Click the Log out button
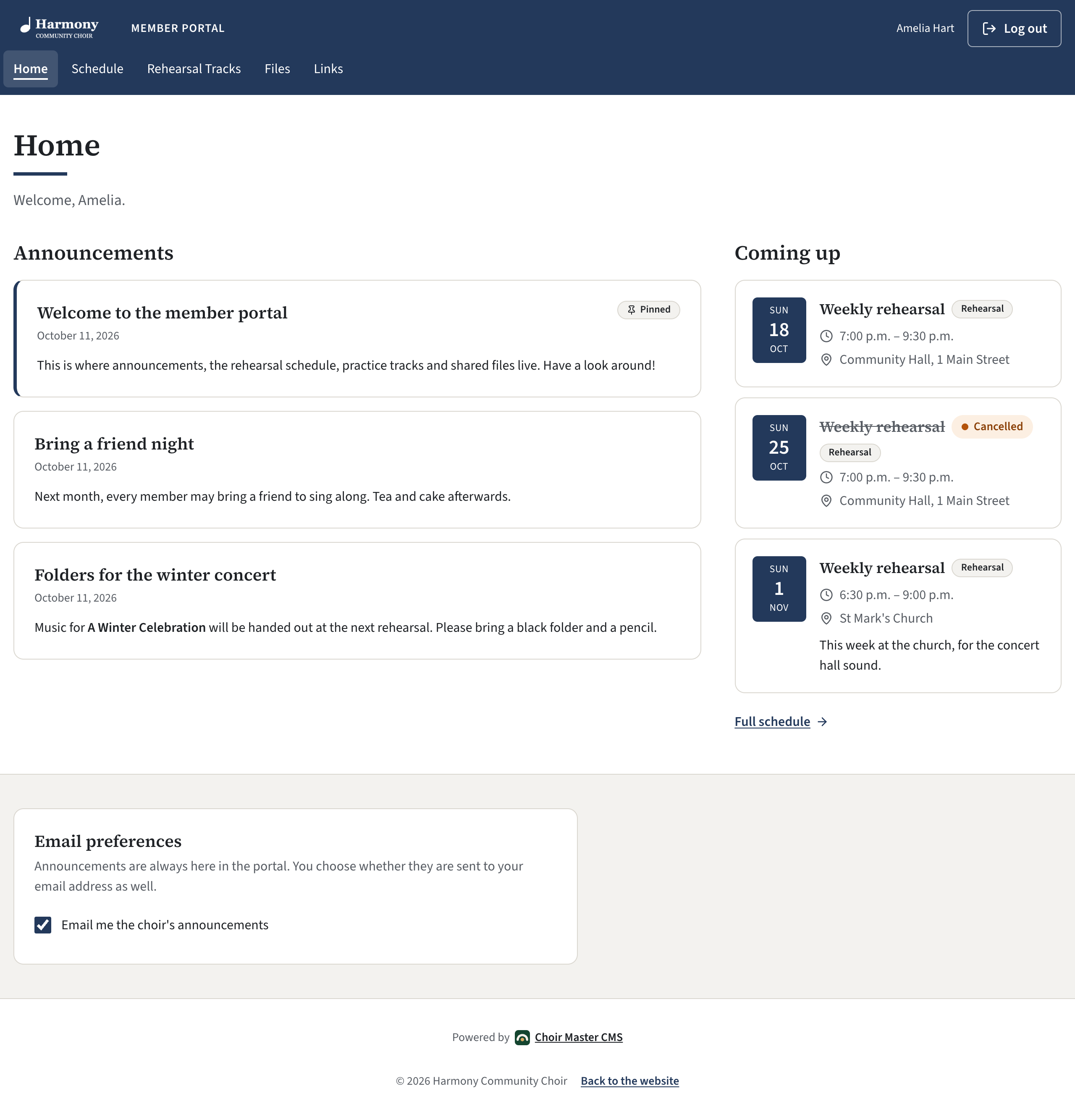The width and height of the screenshot is (1075, 1120). pyautogui.click(x=1015, y=29)
